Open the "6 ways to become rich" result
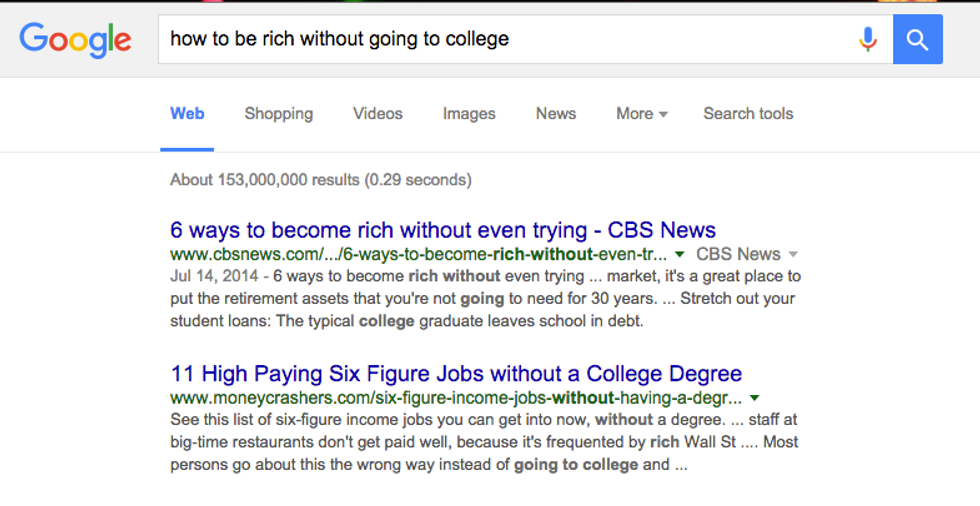Screen dimensions: 980x506 [x=443, y=230]
